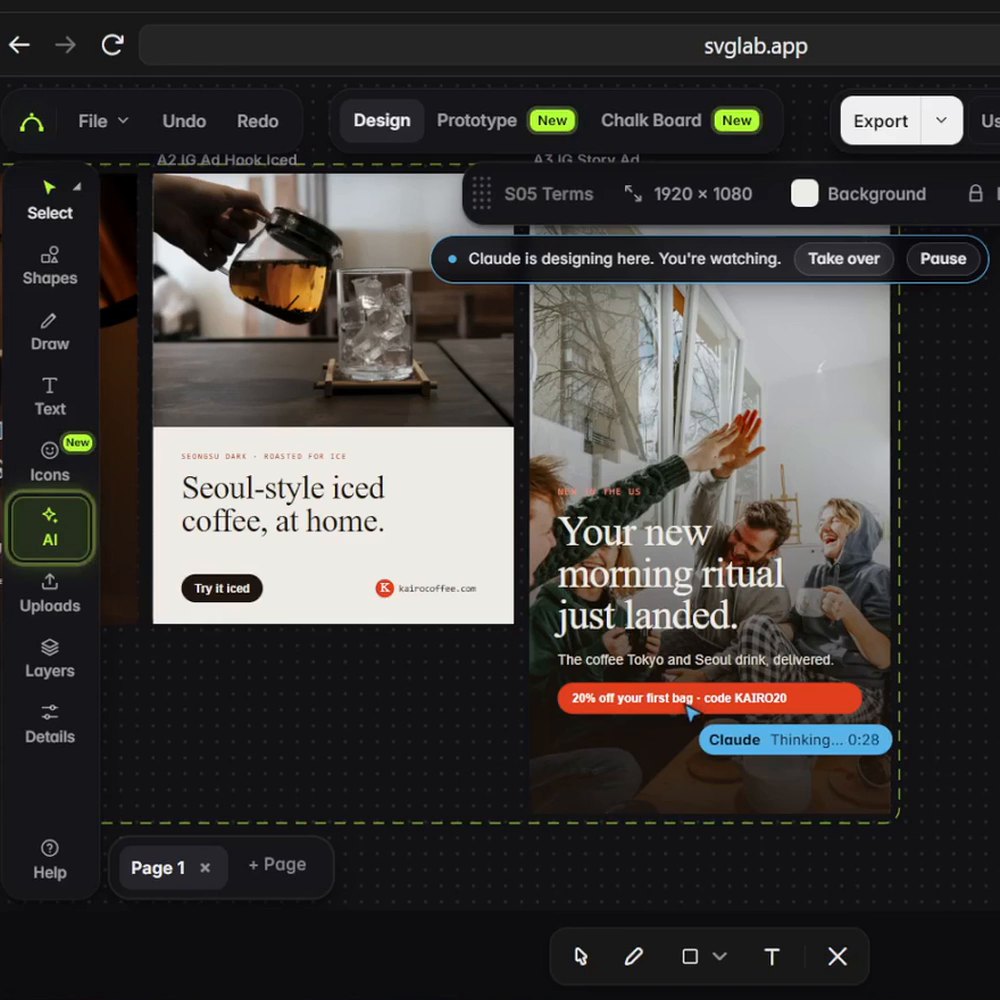Click the frame drag handle beside S05 Terms

[x=482, y=193]
